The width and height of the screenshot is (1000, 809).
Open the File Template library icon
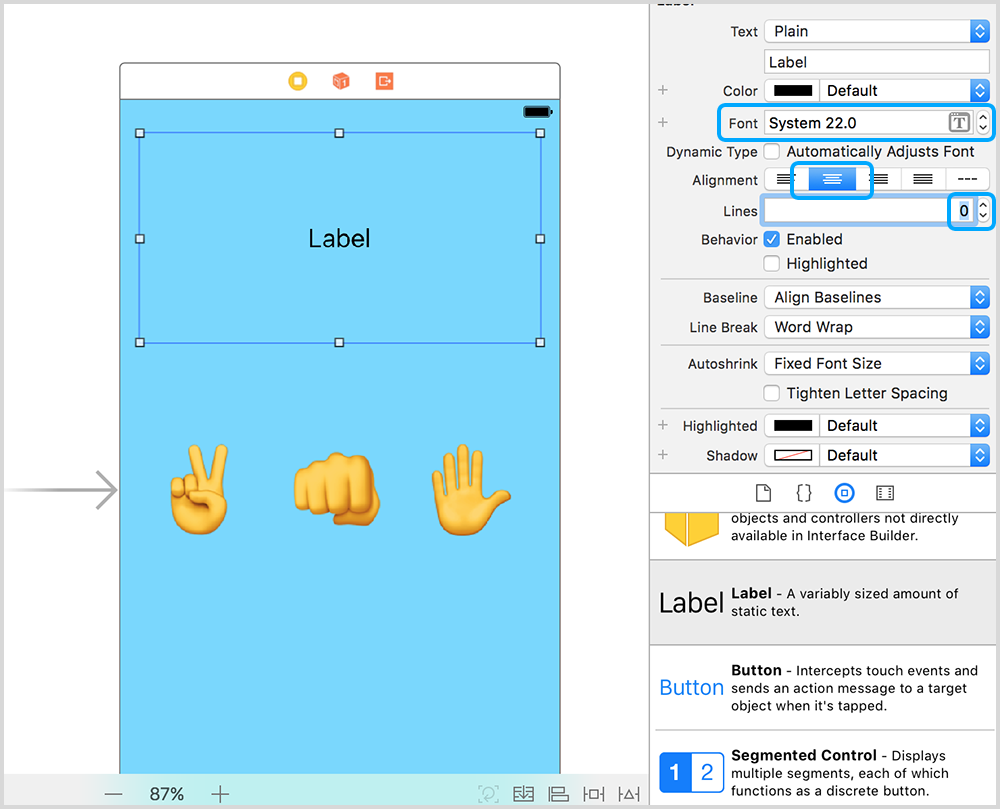pos(763,493)
